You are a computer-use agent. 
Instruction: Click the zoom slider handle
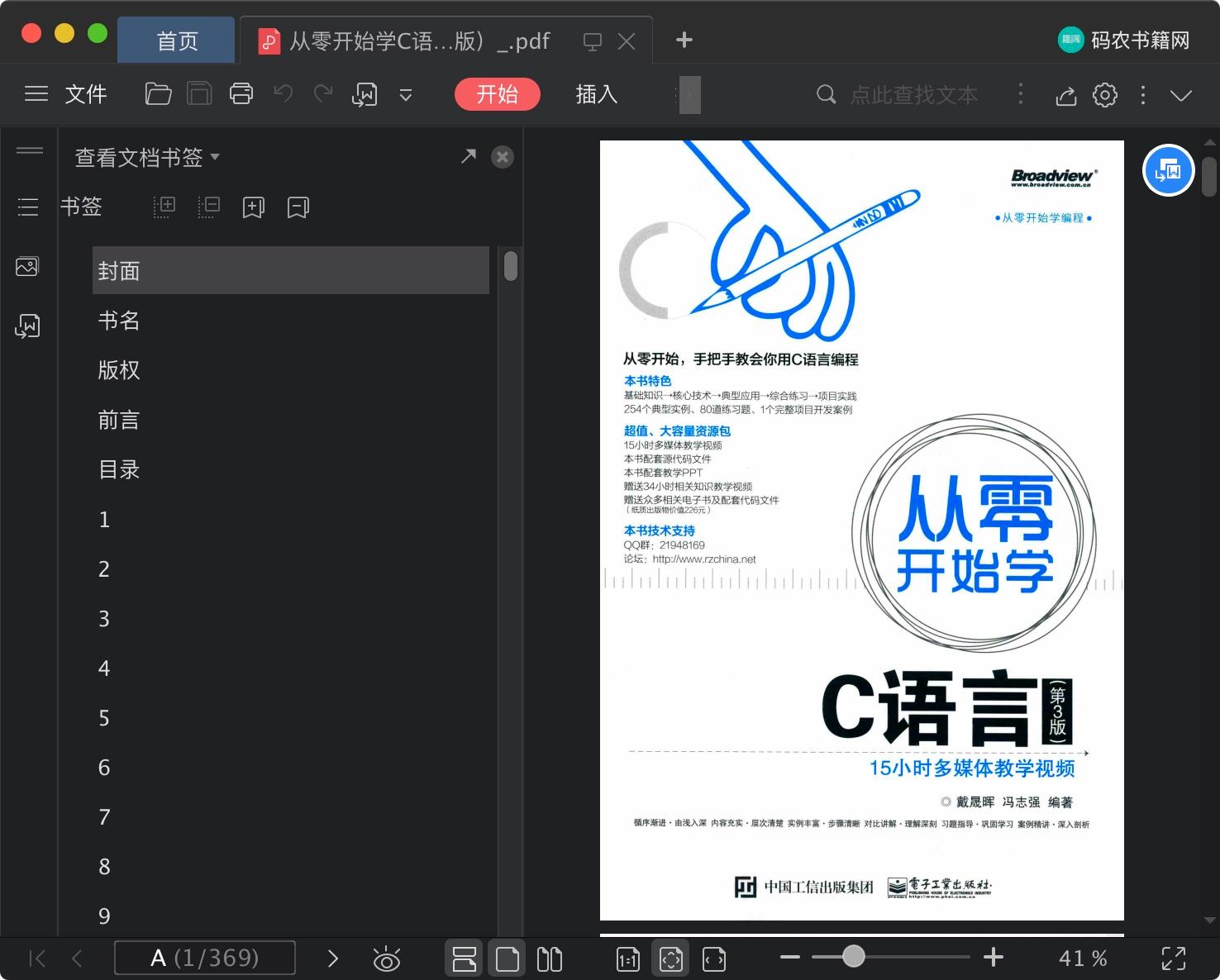point(854,957)
